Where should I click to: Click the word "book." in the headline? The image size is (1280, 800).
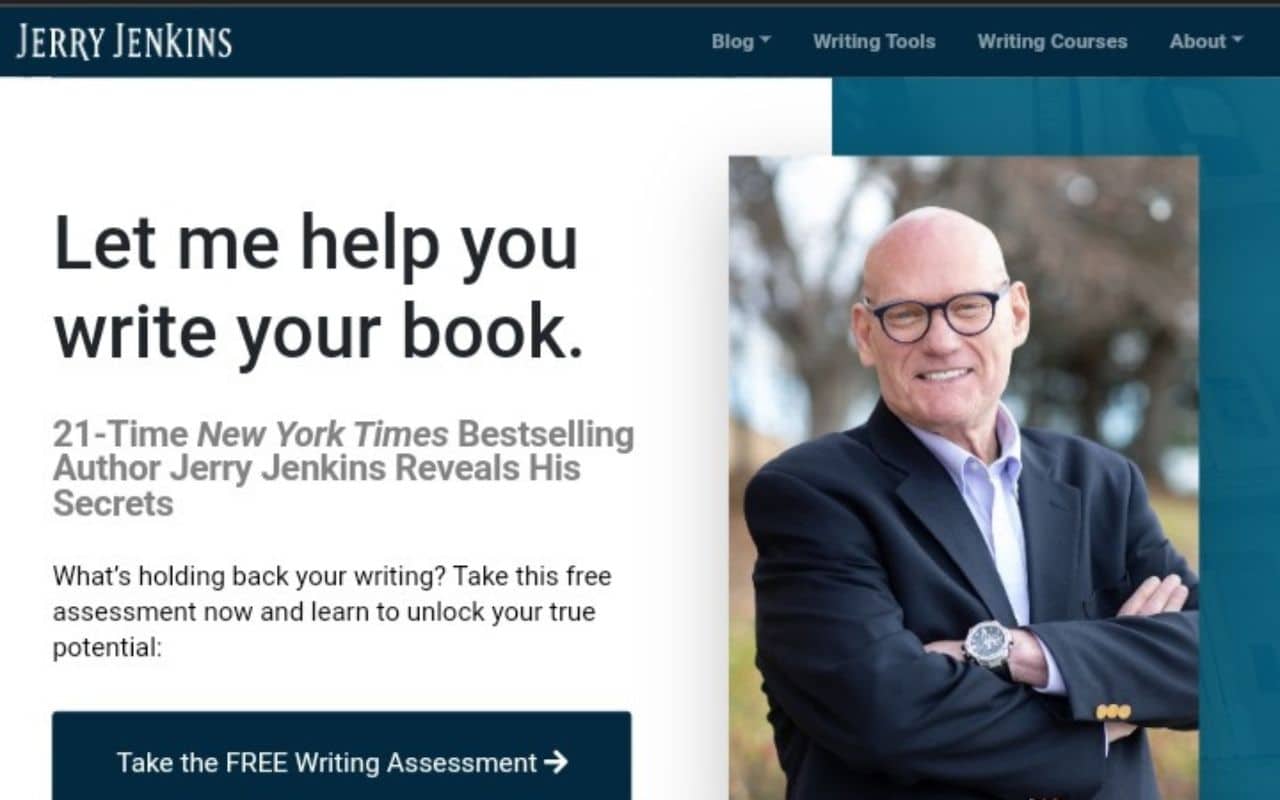click(492, 332)
